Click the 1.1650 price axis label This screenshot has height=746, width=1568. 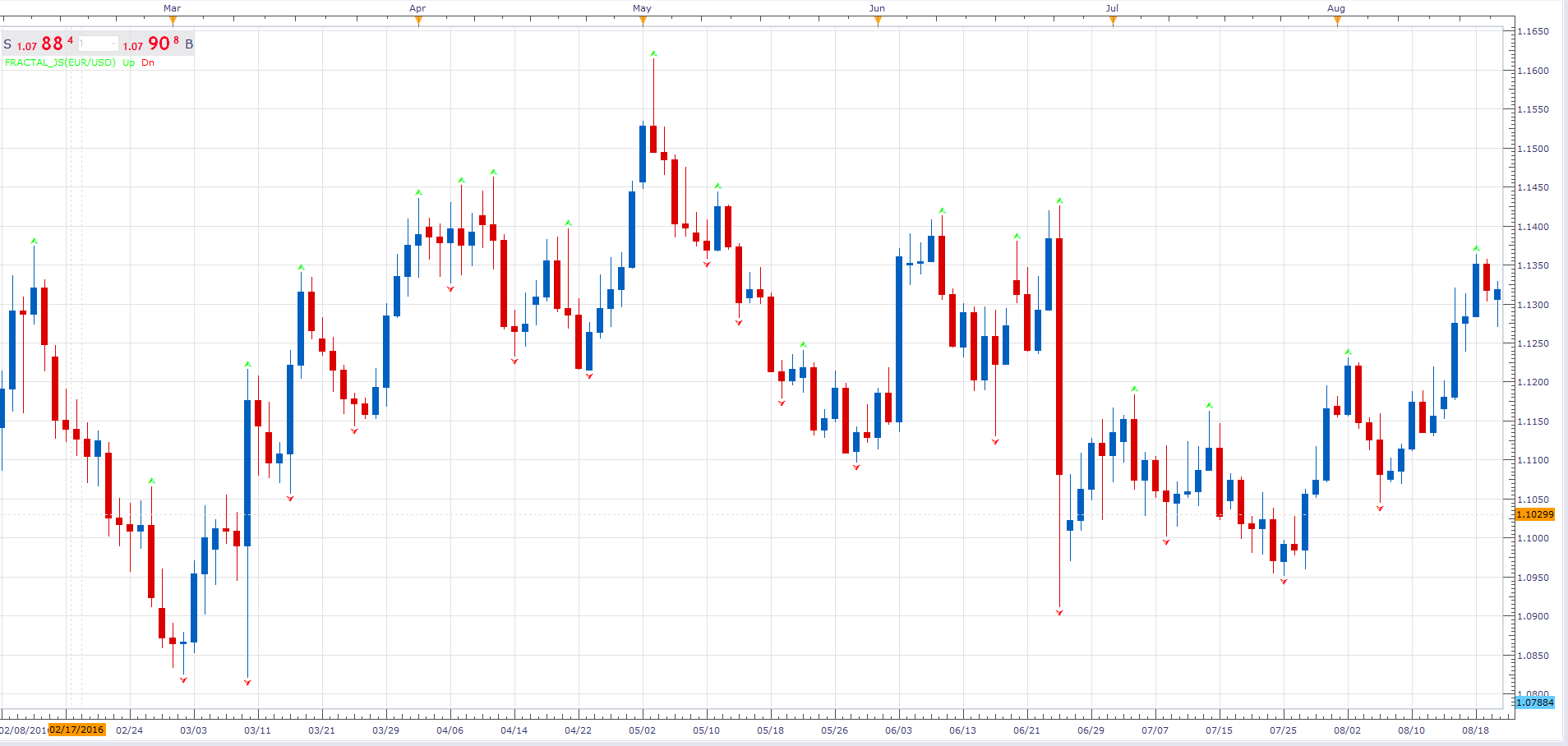click(1533, 31)
